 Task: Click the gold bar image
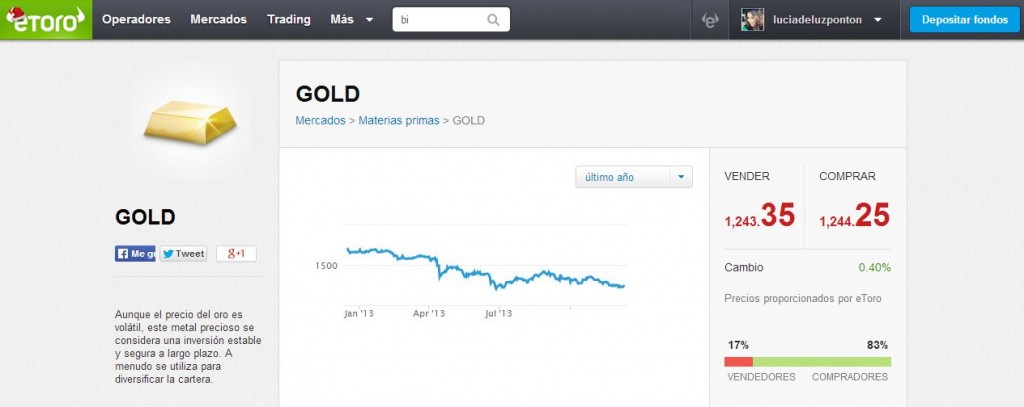click(189, 122)
